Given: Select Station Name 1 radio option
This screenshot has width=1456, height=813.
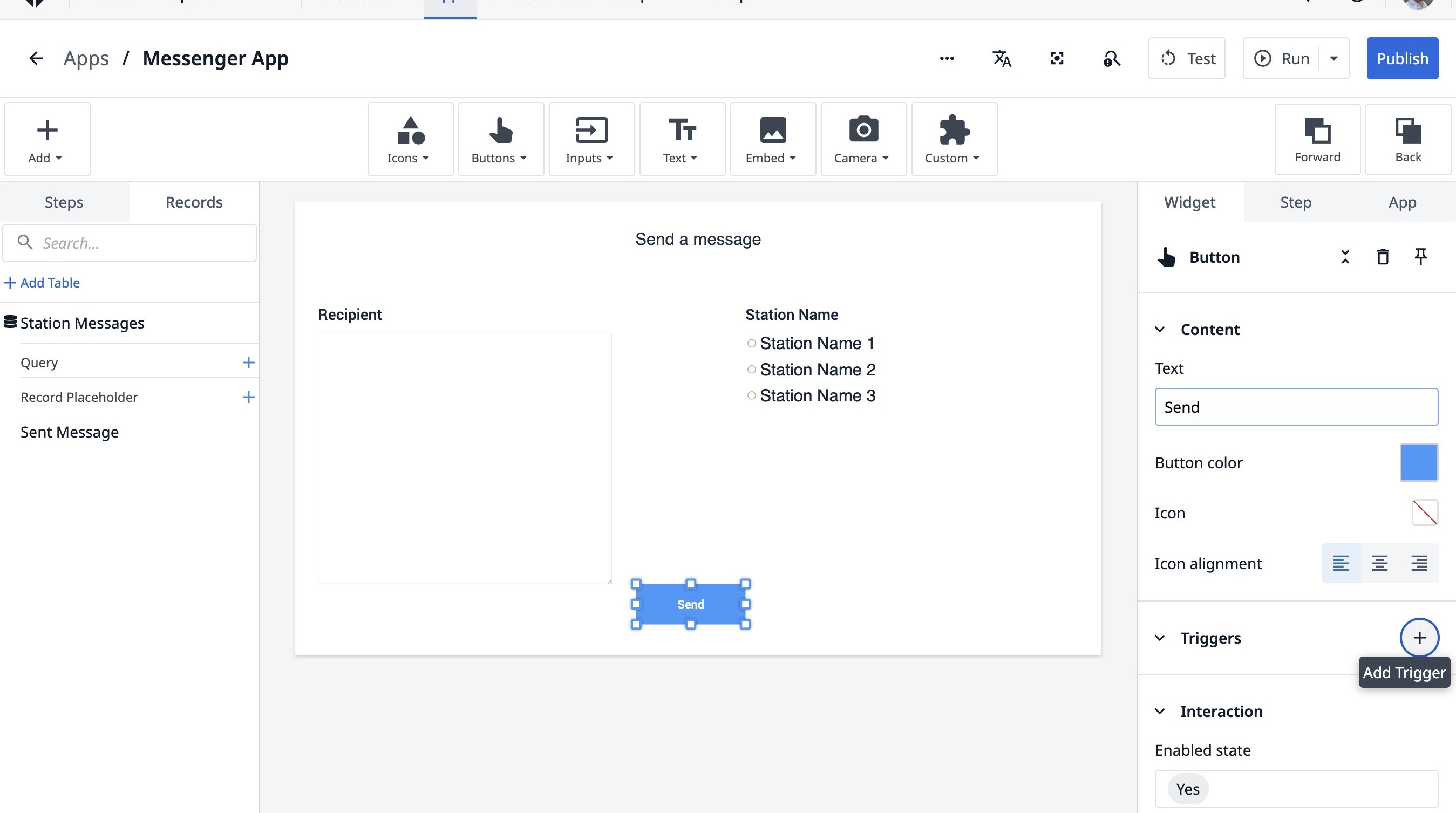Looking at the screenshot, I should pyautogui.click(x=751, y=344).
